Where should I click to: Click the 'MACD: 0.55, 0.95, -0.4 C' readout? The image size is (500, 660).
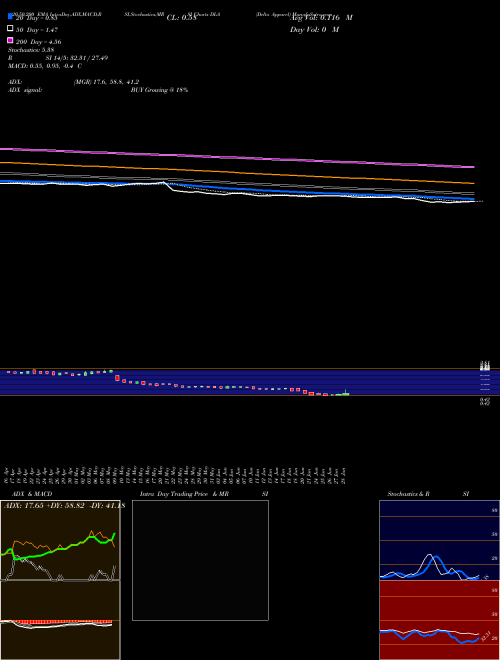45,66
